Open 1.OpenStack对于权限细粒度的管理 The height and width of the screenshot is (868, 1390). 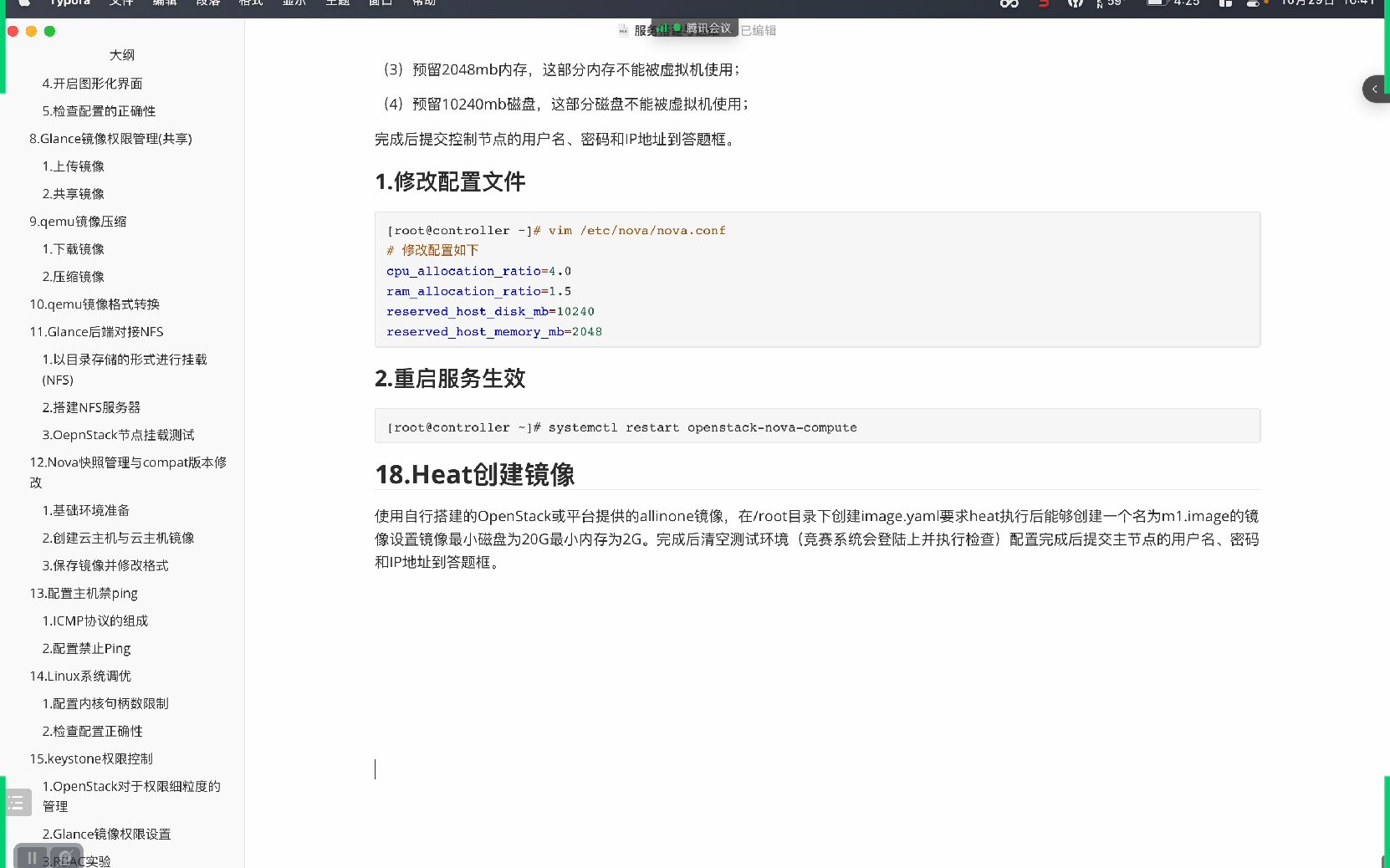point(131,796)
